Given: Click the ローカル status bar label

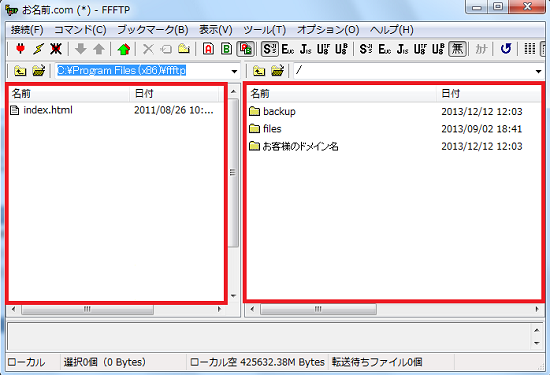Looking at the screenshot, I should point(27,362).
